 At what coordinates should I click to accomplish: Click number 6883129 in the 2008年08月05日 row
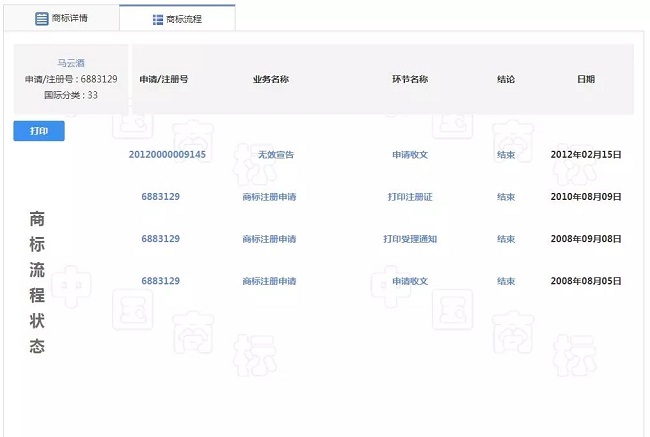coord(160,281)
